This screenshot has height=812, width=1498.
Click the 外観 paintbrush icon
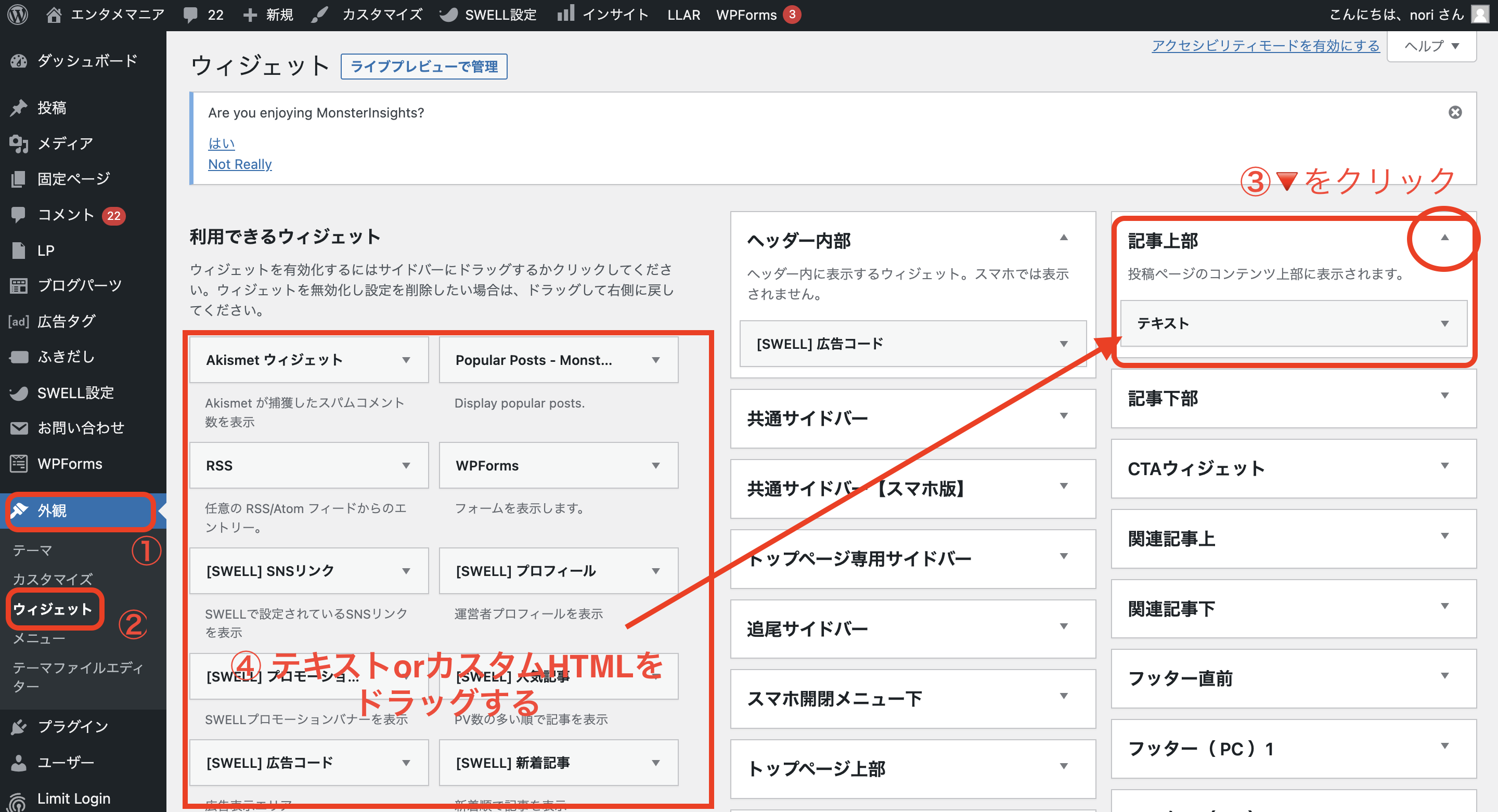coord(19,510)
